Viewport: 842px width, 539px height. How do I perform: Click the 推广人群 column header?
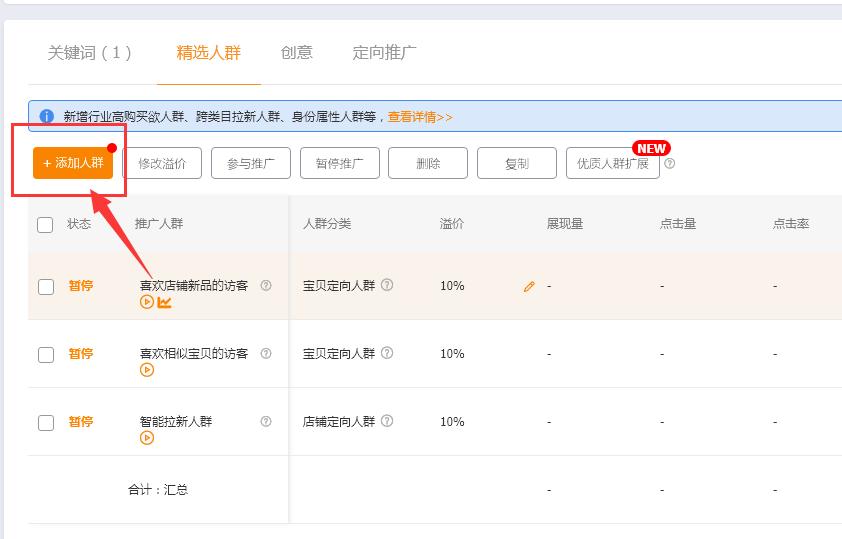pyautogui.click(x=159, y=224)
